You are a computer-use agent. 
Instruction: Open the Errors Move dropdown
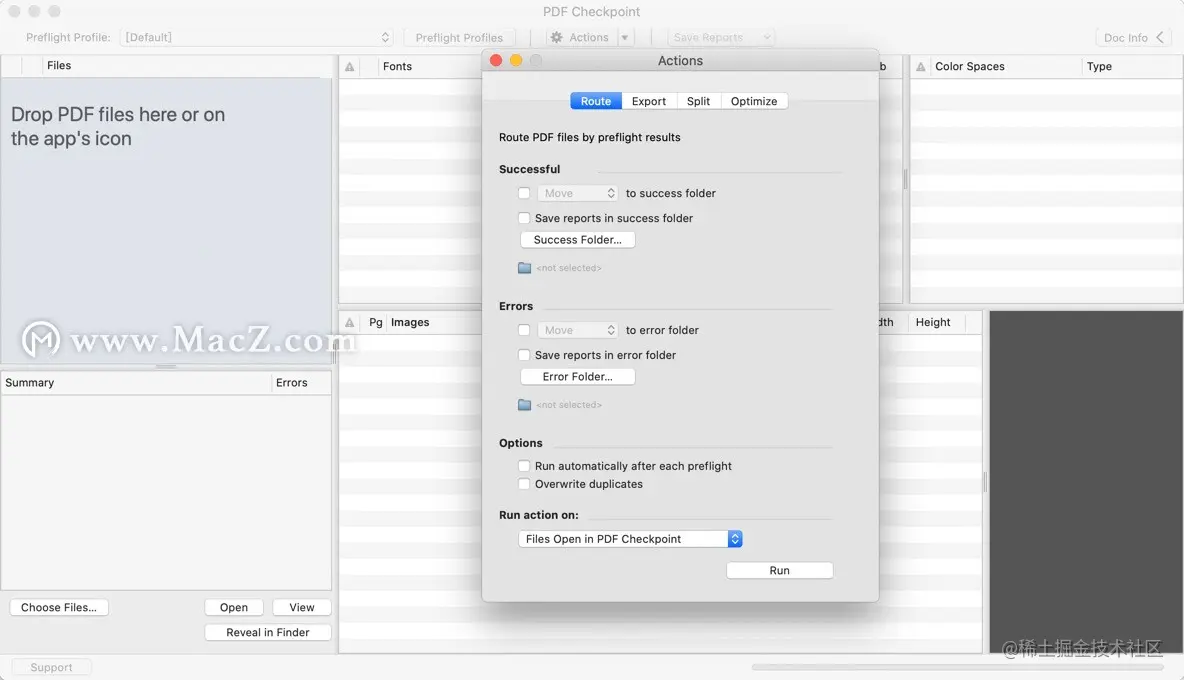click(578, 330)
